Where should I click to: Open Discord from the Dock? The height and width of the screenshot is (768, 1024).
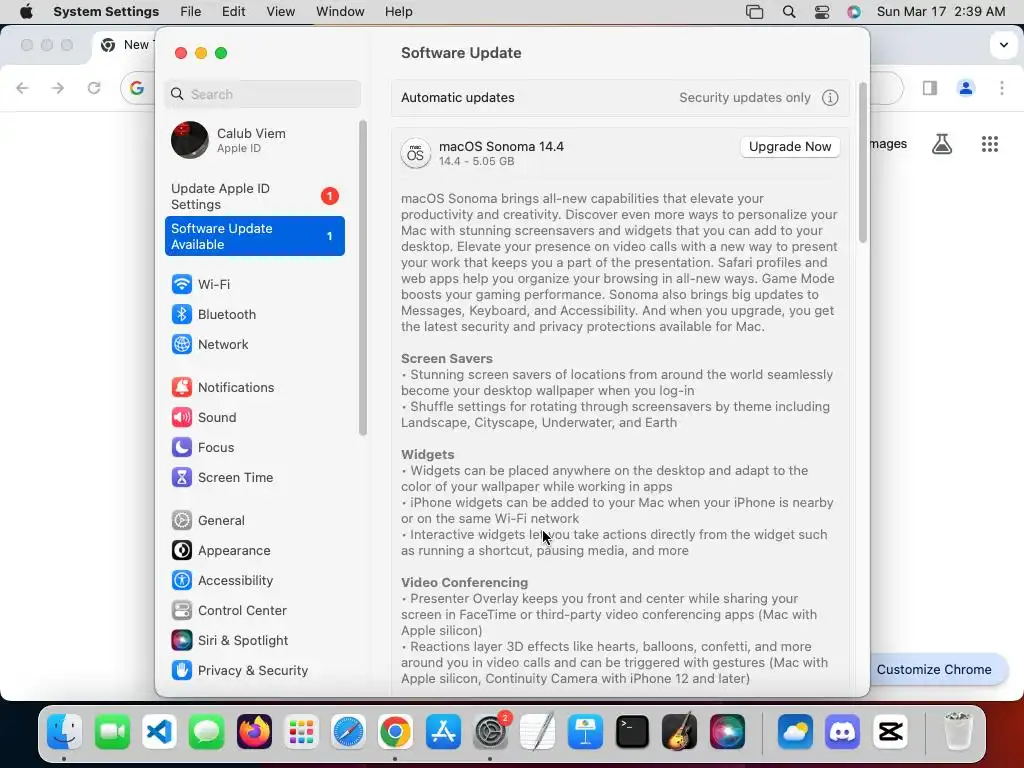[842, 731]
